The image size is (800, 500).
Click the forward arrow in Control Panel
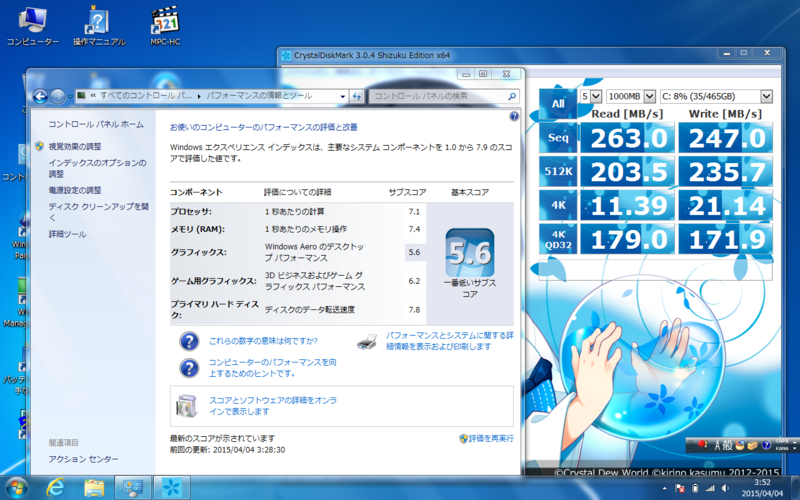(58, 96)
